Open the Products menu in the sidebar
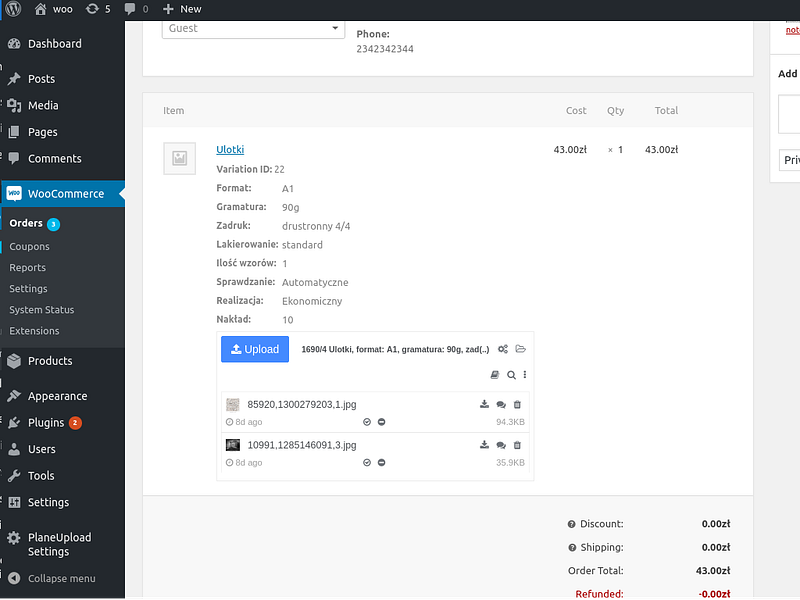The height and width of the screenshot is (600, 800). [x=50, y=361]
